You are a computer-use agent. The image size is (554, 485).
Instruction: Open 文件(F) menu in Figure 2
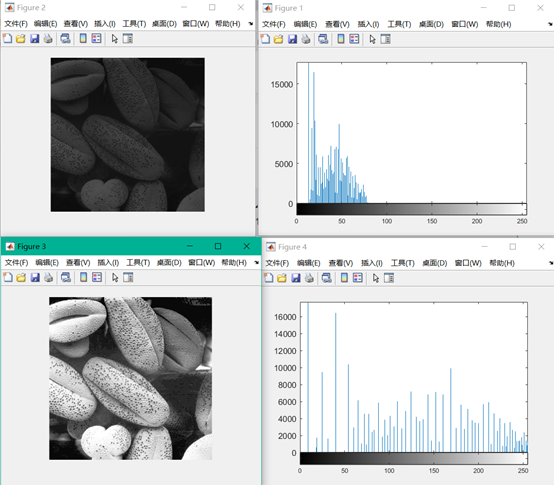pos(16,24)
